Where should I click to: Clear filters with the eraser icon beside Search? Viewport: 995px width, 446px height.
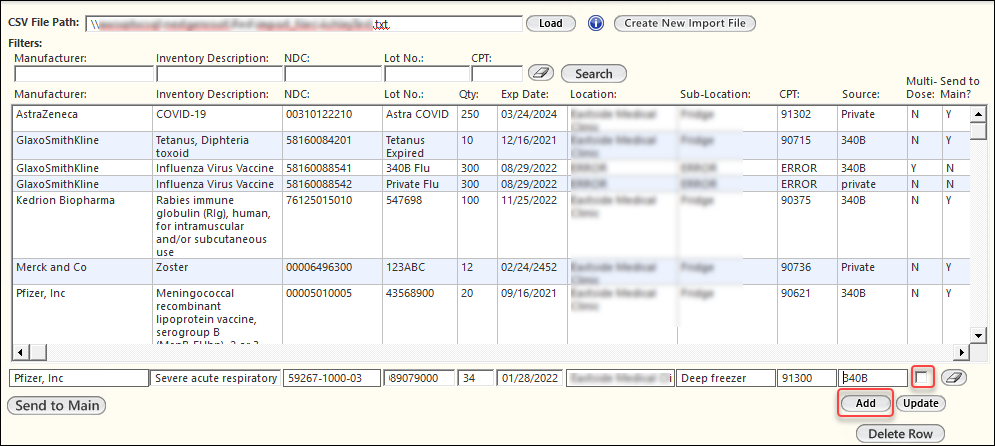tap(540, 74)
